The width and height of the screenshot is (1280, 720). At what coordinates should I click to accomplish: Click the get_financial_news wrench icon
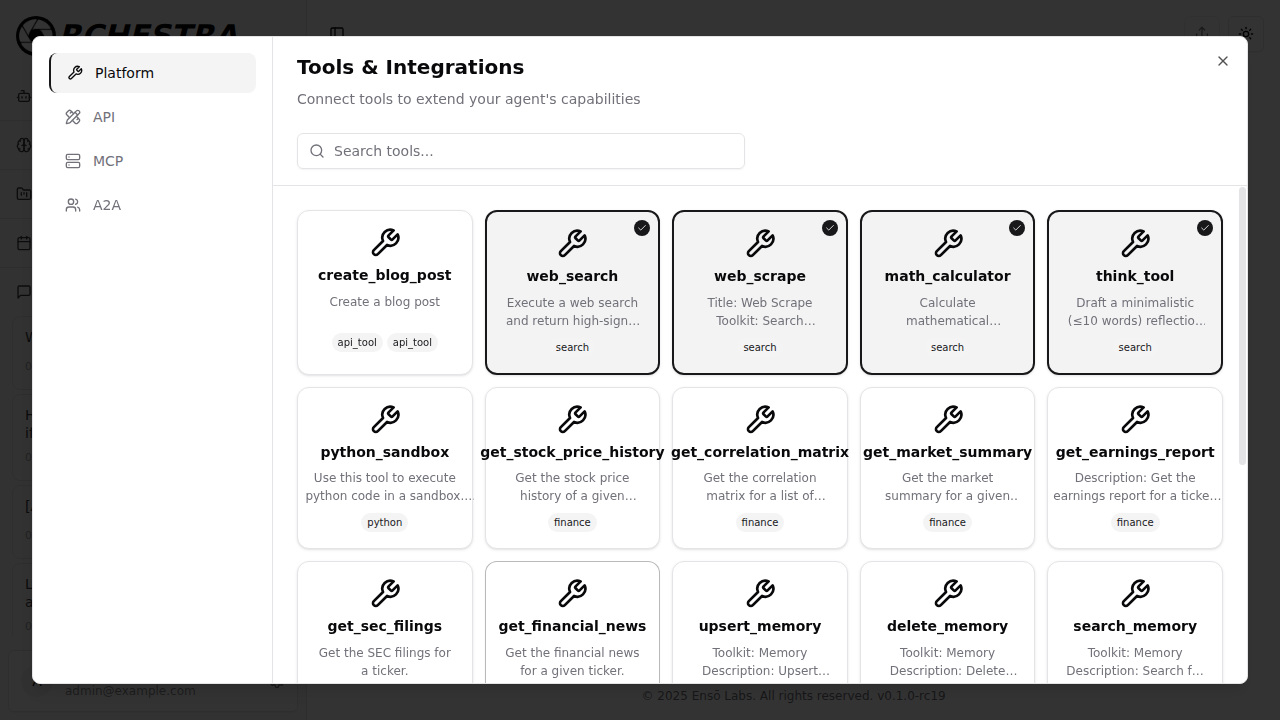(x=572, y=593)
